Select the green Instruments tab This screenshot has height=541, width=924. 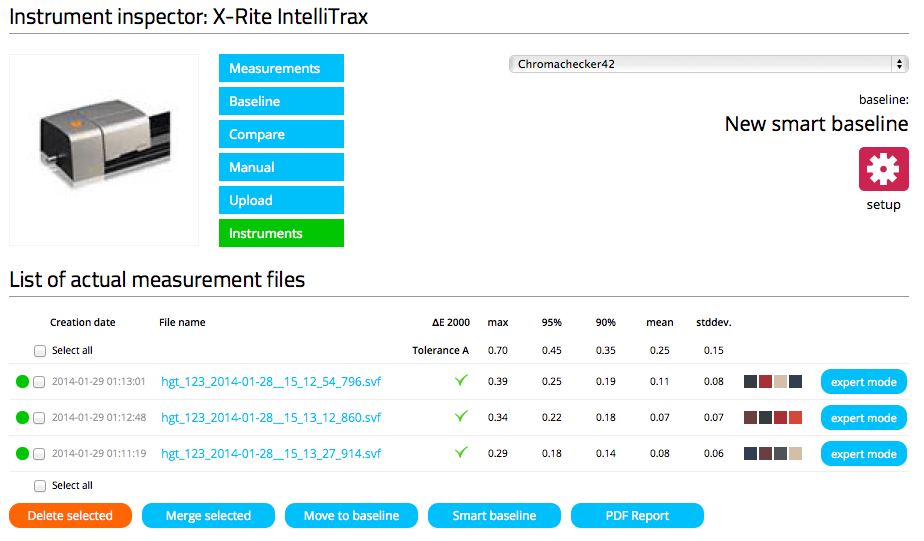(x=281, y=233)
